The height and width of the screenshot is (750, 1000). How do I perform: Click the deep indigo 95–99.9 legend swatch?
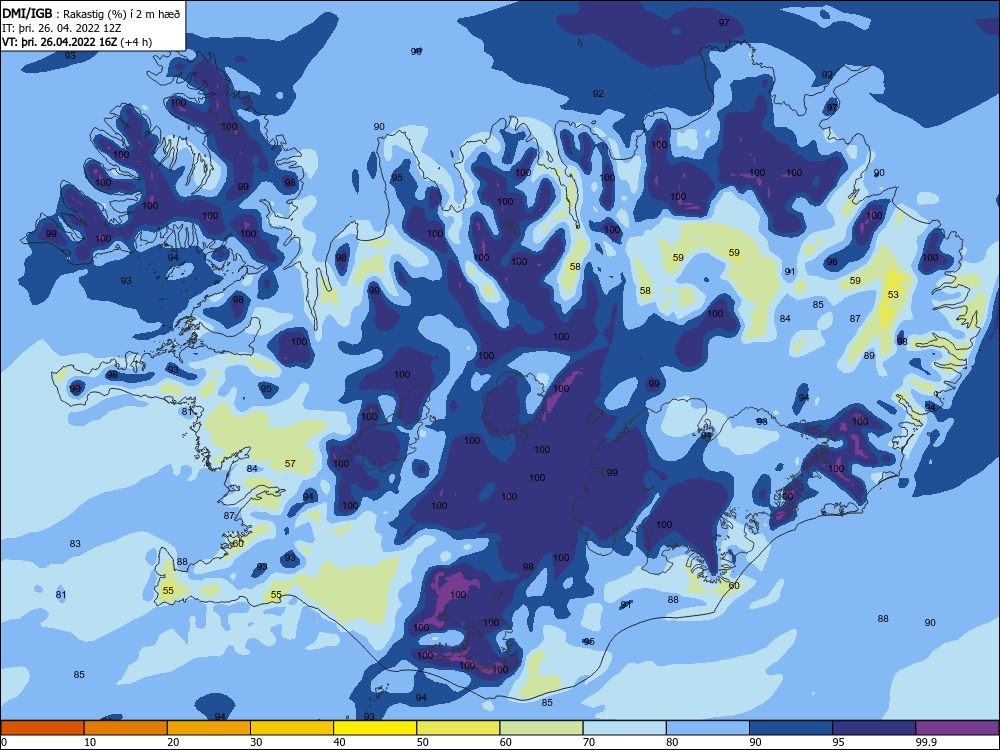coord(874,728)
